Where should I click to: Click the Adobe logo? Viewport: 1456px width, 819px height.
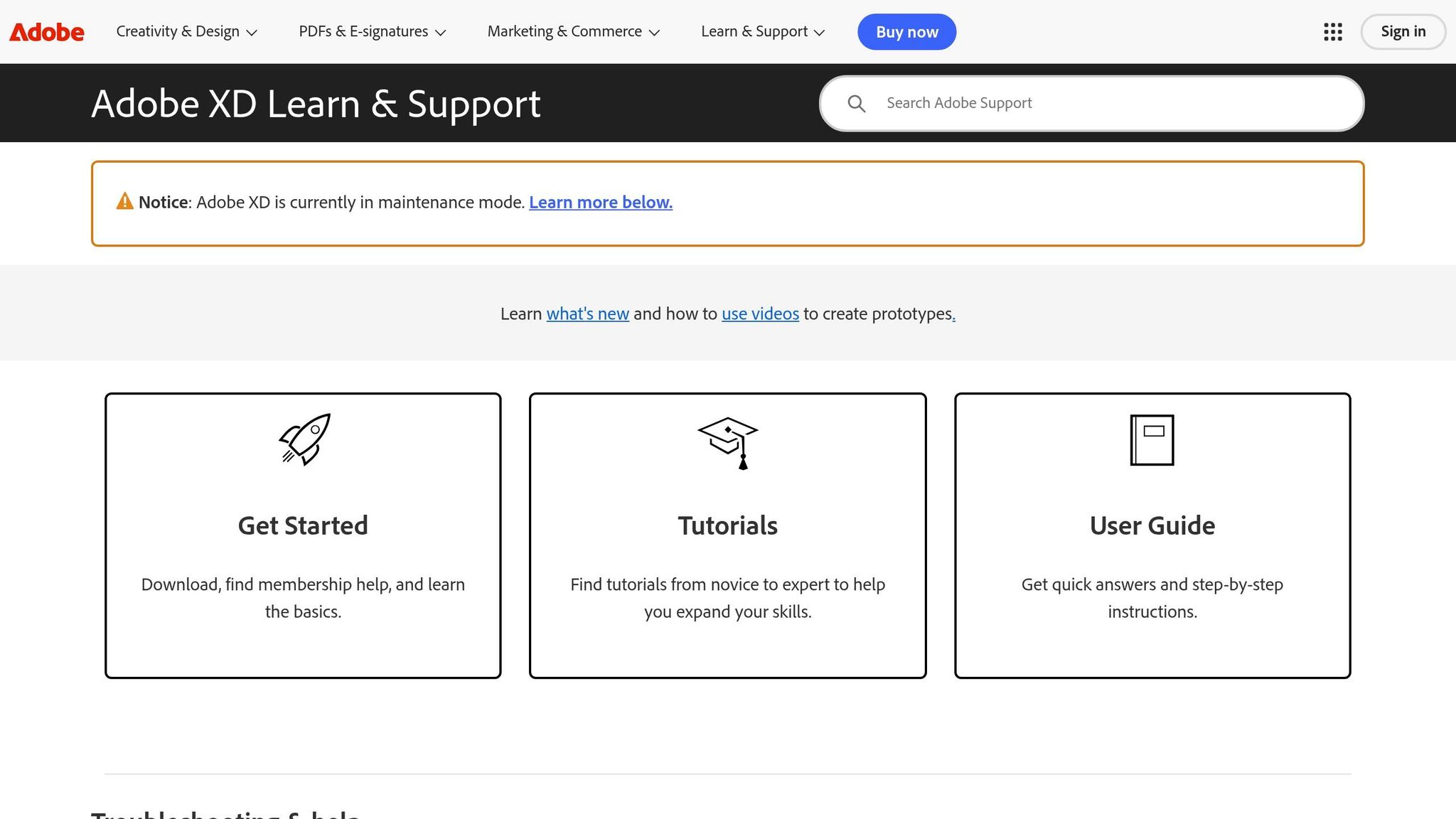point(47,32)
